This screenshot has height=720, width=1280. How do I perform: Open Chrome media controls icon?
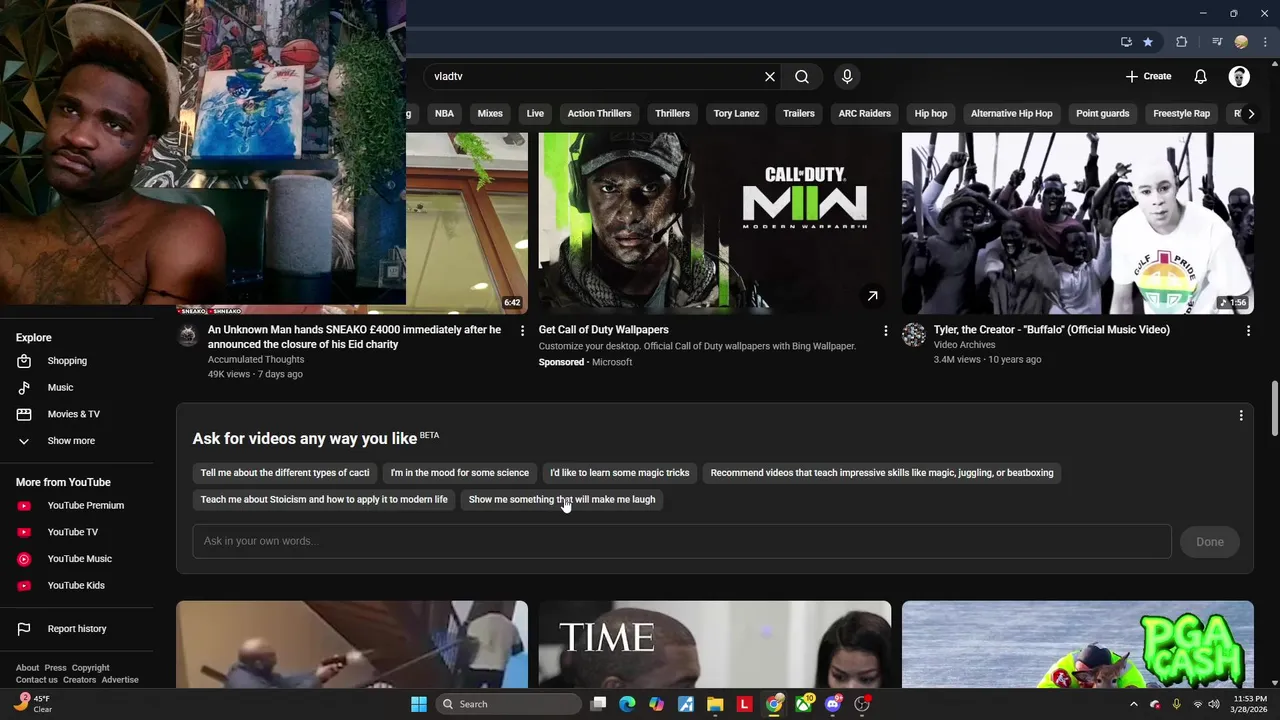coord(1217,42)
